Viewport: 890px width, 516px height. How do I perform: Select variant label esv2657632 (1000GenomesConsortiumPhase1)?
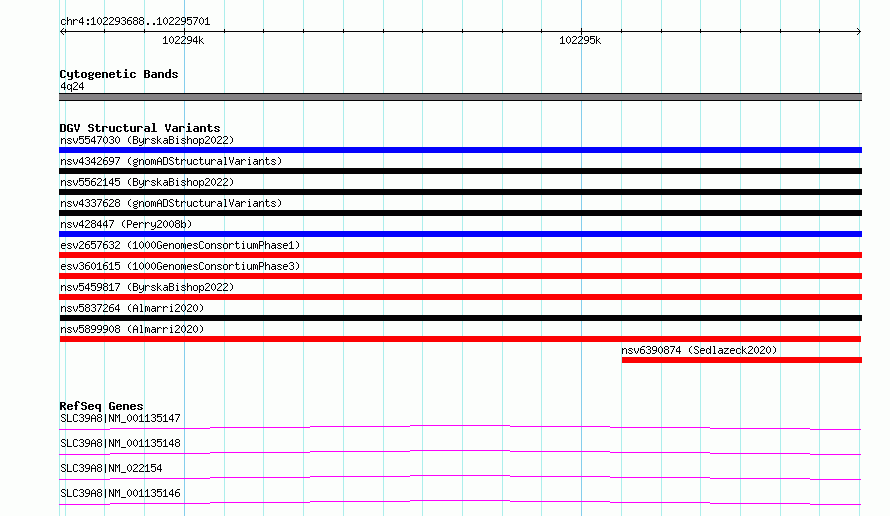tap(180, 245)
